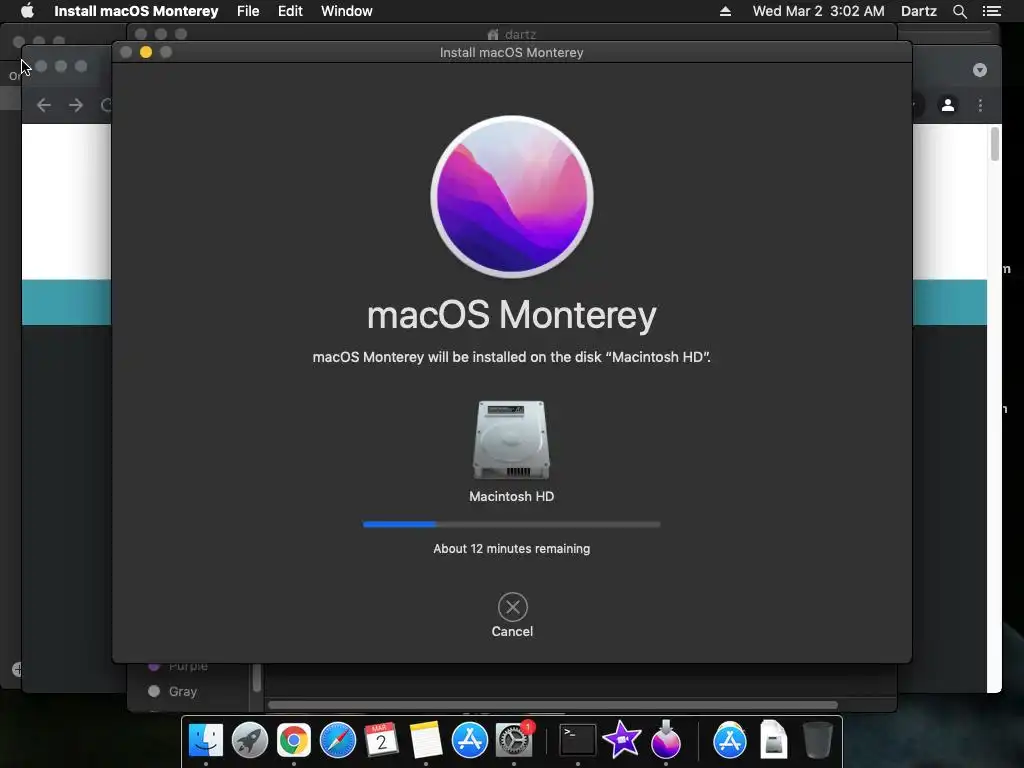
Task: Select the Purple tag in Finder sidebar
Action: (x=178, y=666)
